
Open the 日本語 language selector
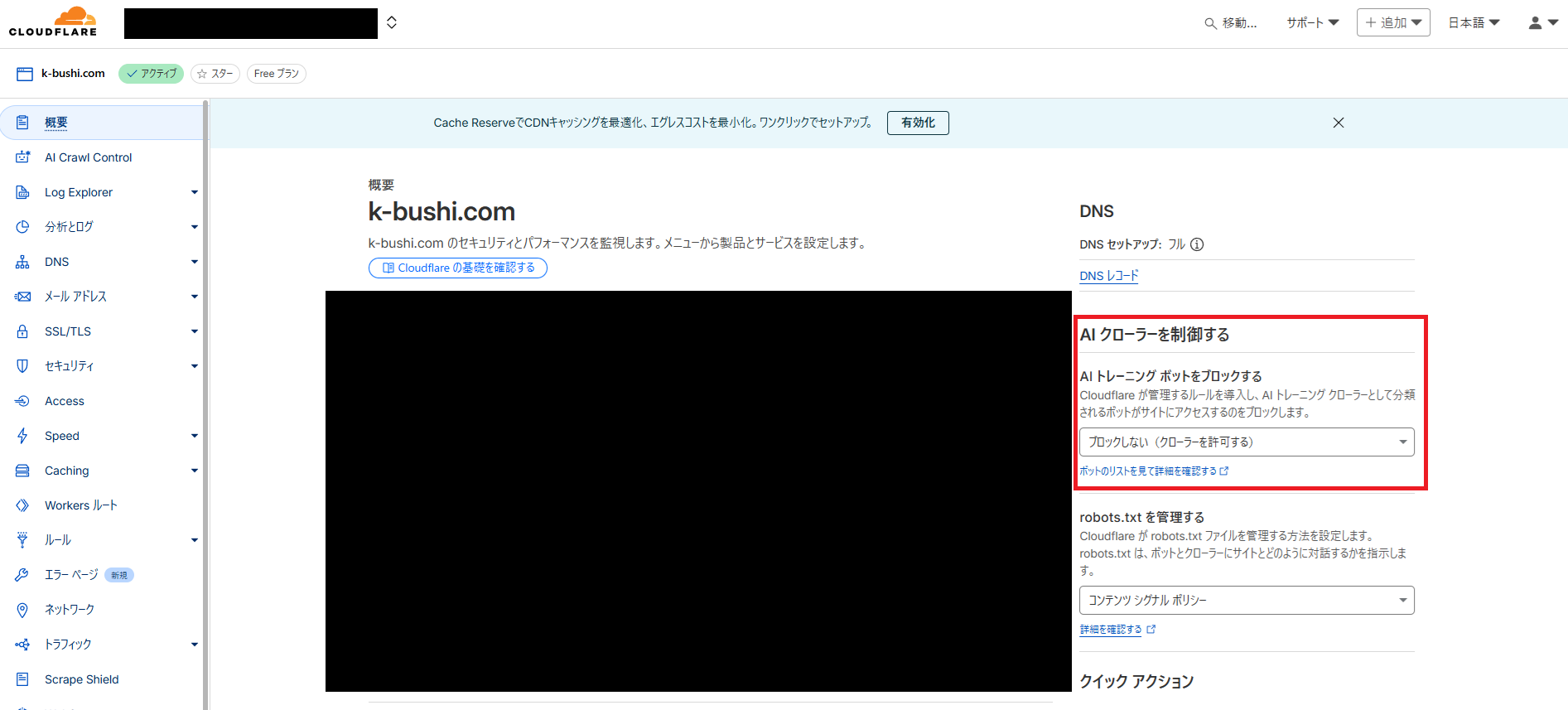(1474, 23)
